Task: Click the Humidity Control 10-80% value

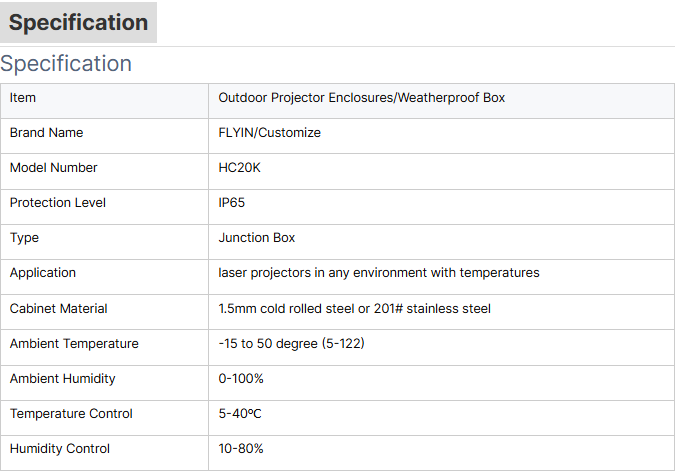Action: [241, 448]
